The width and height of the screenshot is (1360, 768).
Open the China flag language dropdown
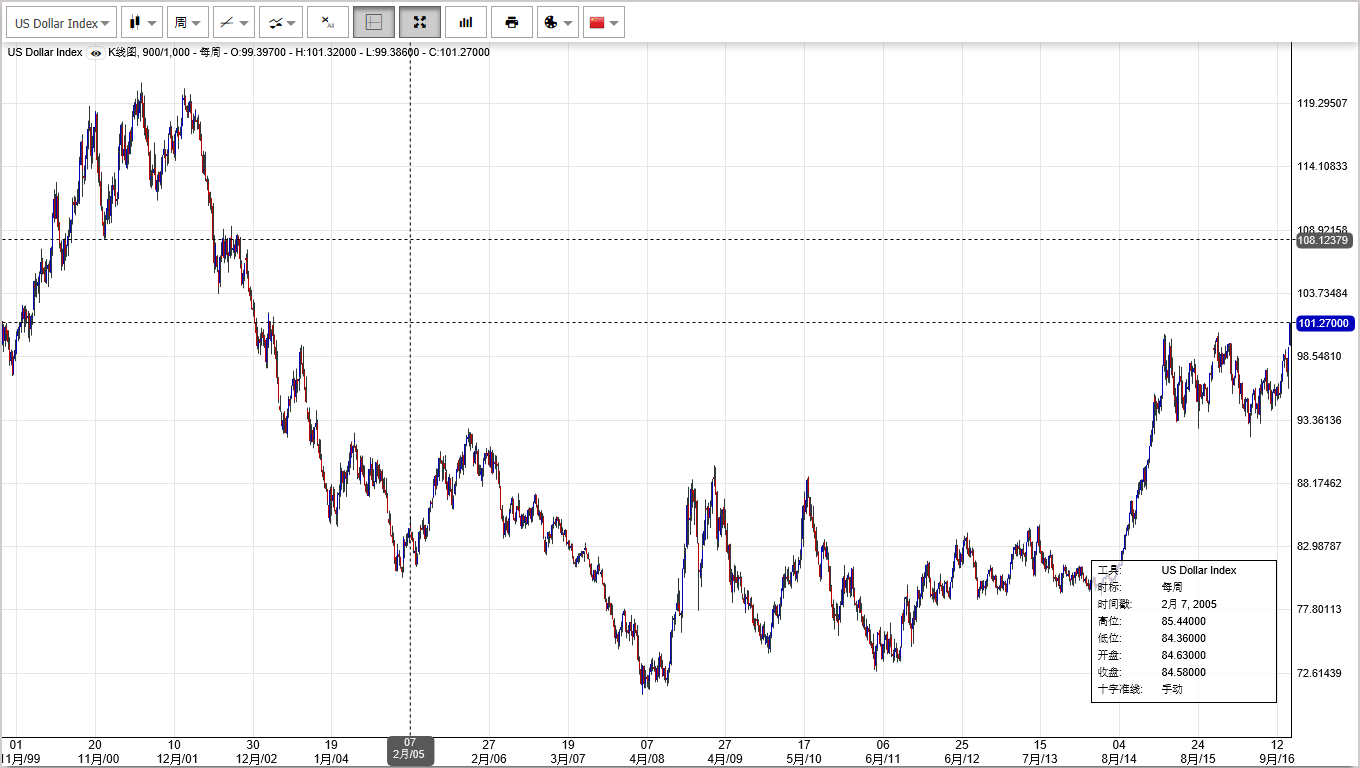tap(604, 22)
